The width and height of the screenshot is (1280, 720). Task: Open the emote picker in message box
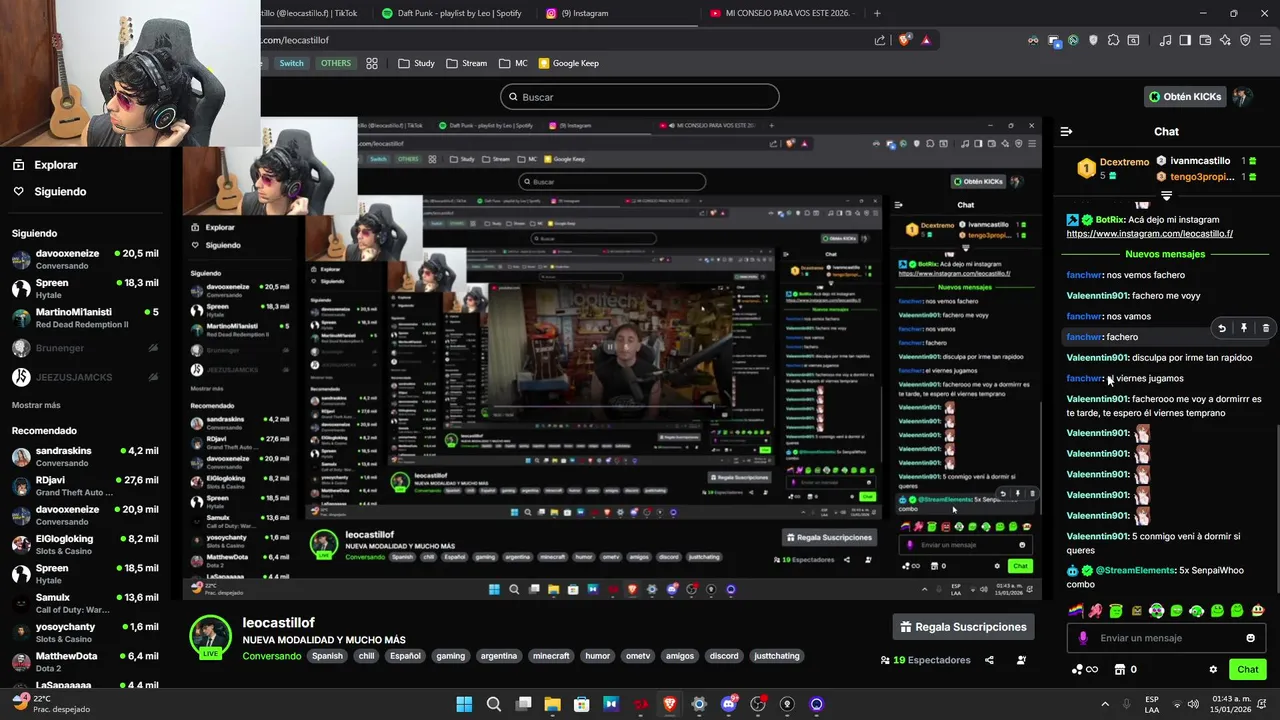[1250, 638]
